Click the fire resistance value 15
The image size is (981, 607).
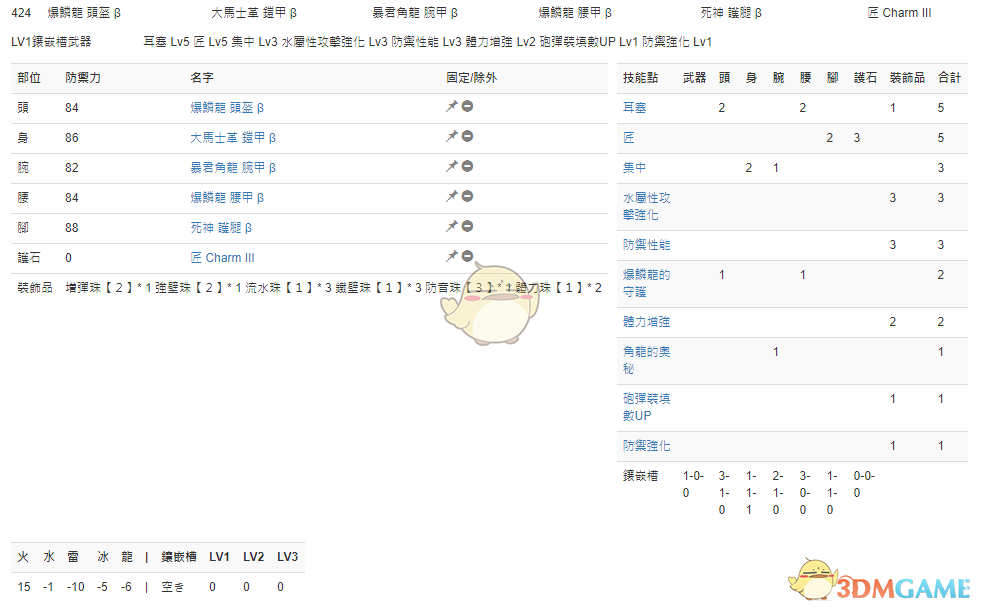(24, 587)
